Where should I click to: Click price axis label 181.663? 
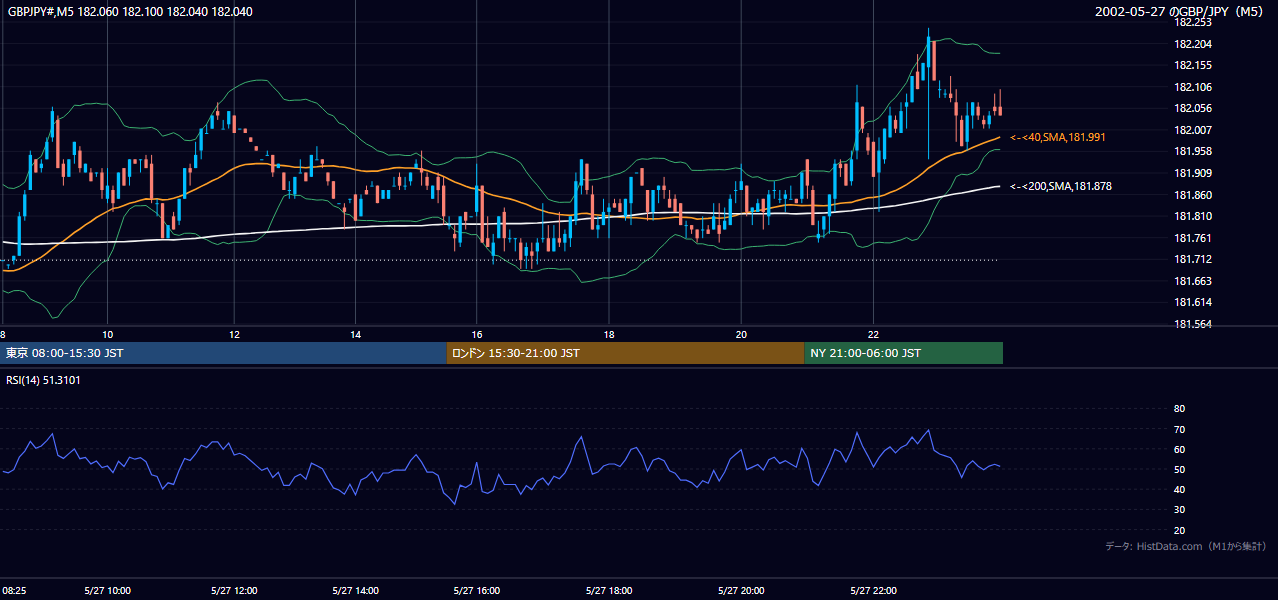click(1192, 281)
